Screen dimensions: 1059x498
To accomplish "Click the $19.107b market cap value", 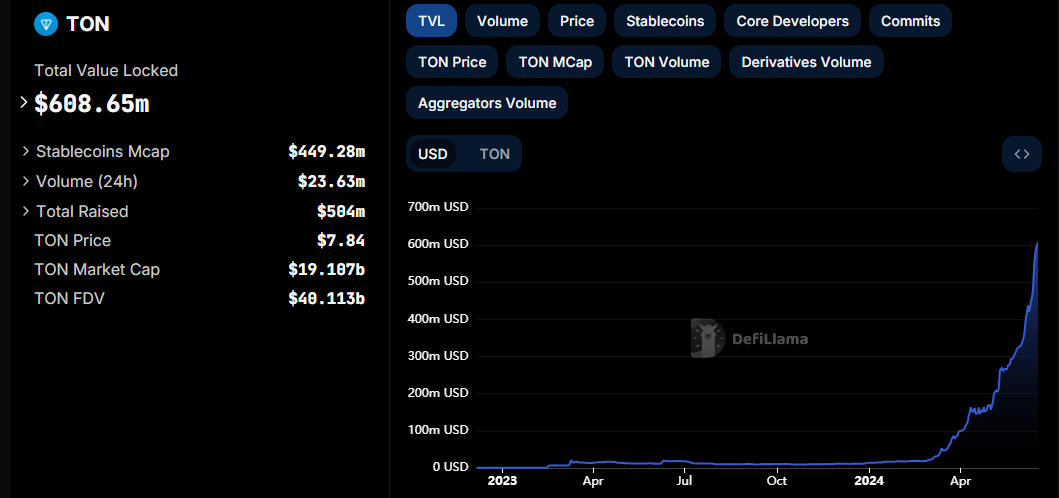I will click(327, 270).
